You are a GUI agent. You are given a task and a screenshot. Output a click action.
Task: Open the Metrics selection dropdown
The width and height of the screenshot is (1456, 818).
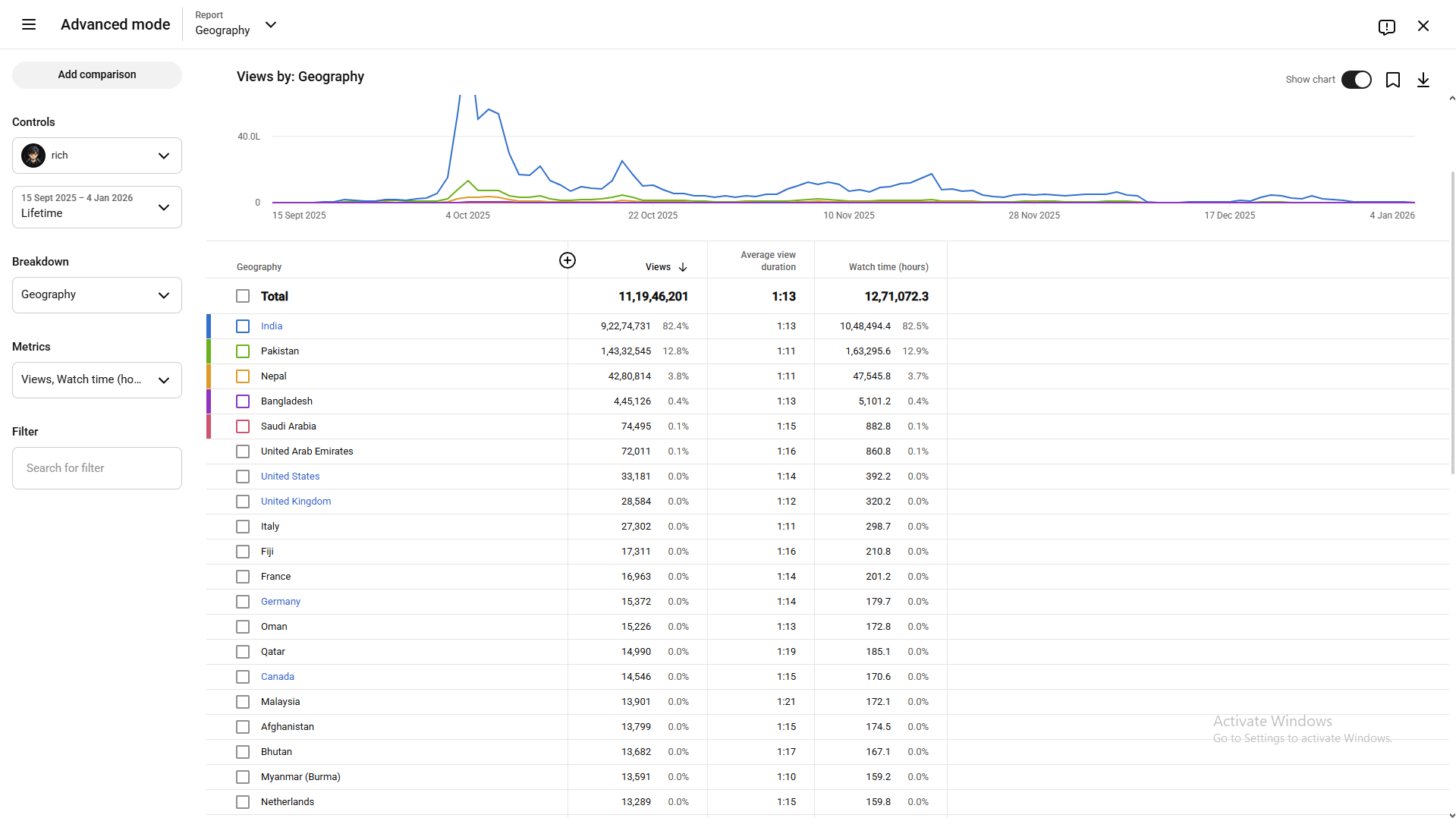[96, 379]
